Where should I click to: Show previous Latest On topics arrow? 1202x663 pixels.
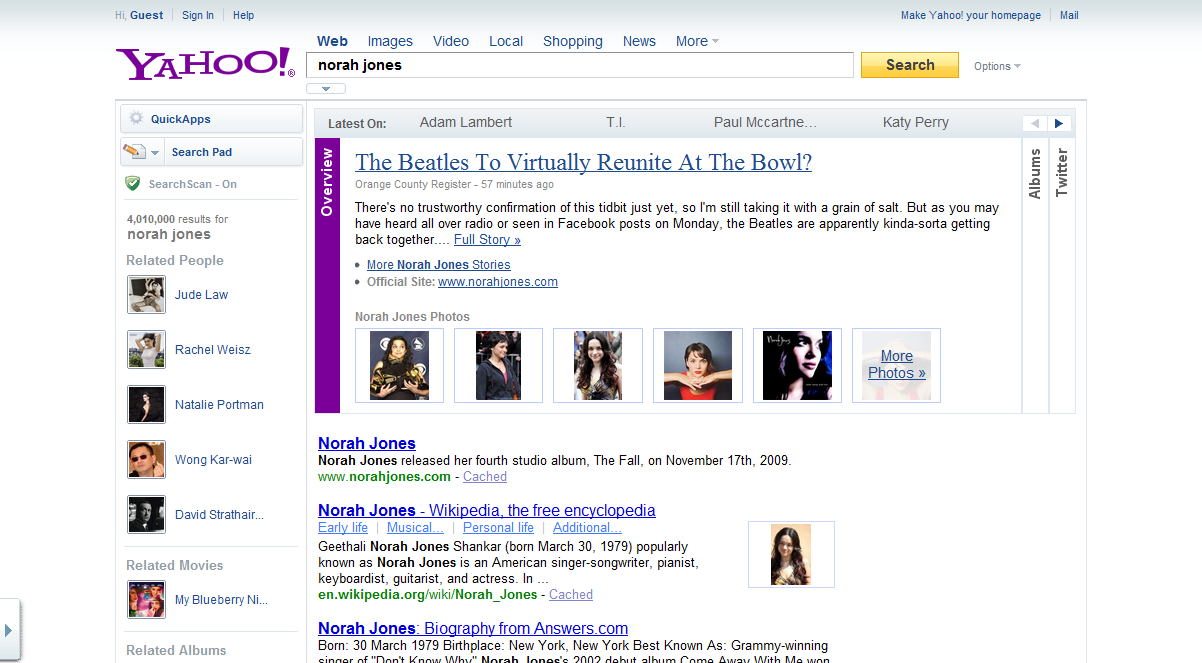pos(1035,124)
